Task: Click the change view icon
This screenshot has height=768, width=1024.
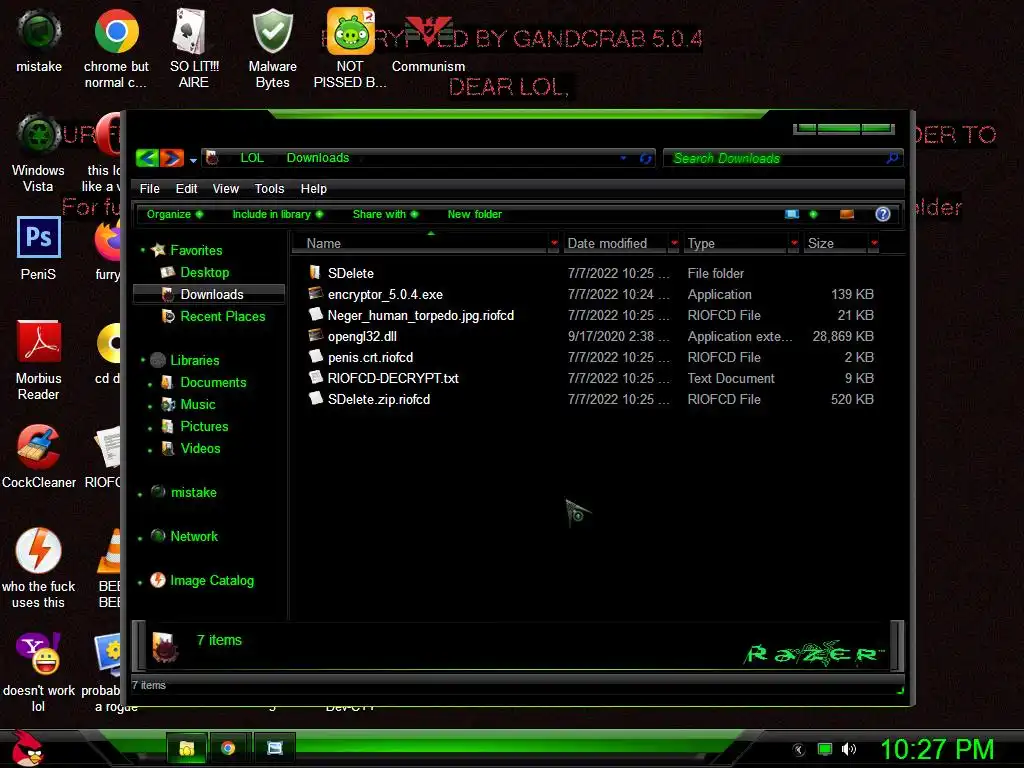Action: (x=792, y=214)
